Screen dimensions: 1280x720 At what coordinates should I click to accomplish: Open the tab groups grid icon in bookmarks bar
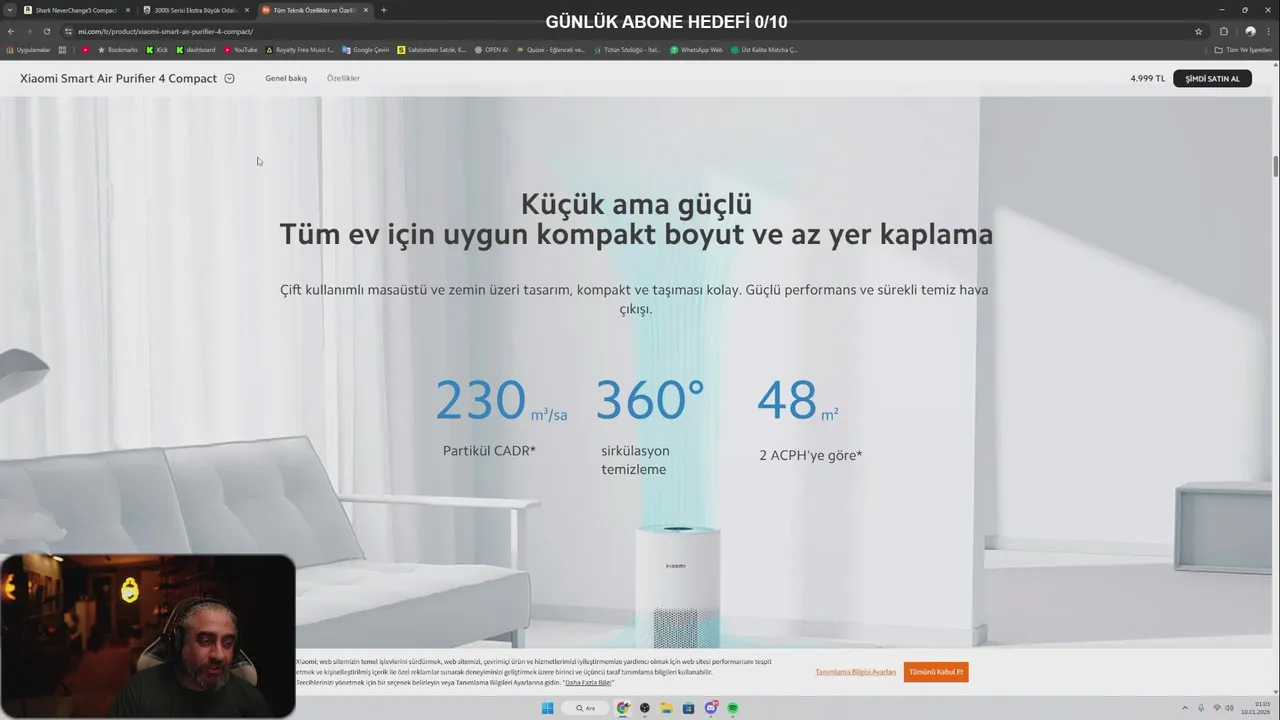[62, 50]
